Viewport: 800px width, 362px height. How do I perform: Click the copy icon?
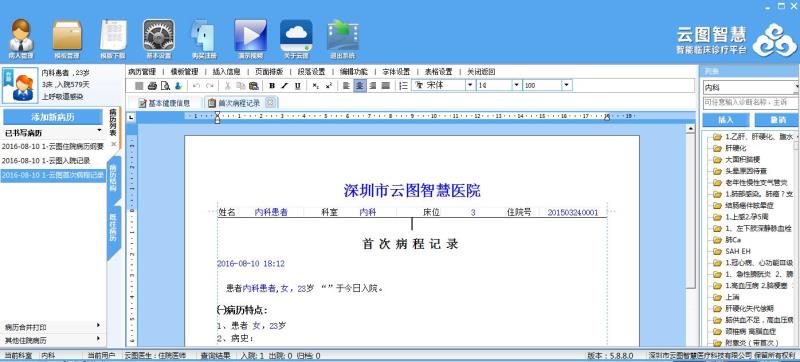pyautogui.click(x=240, y=86)
